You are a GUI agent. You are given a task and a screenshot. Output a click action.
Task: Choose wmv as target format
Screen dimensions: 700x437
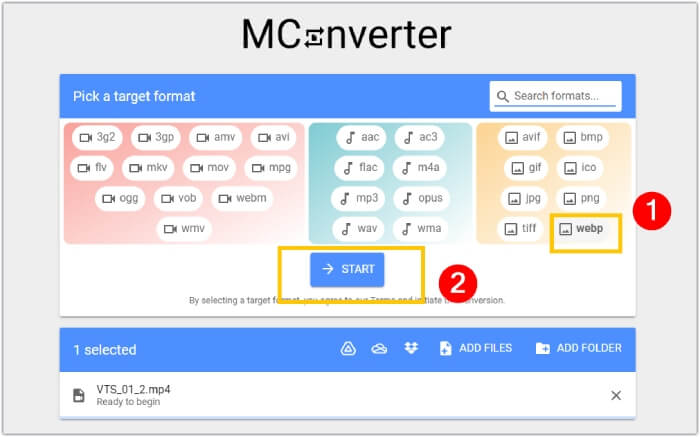click(184, 229)
